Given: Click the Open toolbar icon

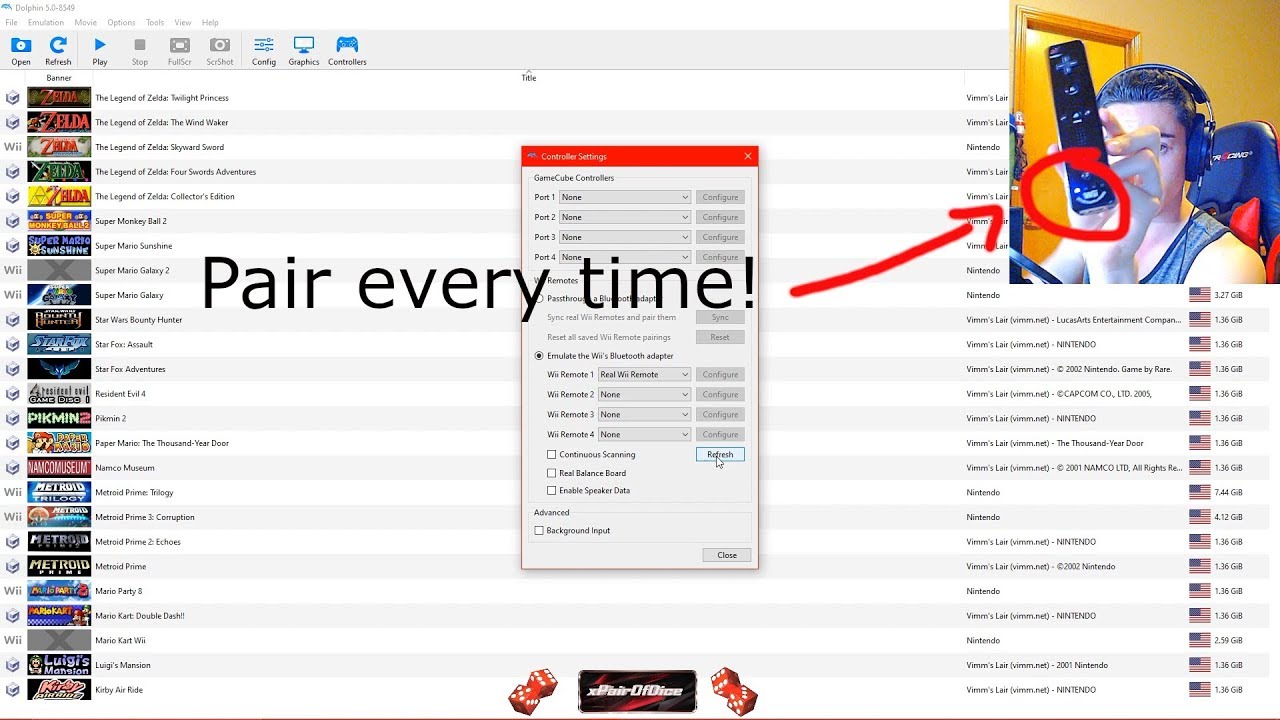Looking at the screenshot, I should pyautogui.click(x=21, y=50).
